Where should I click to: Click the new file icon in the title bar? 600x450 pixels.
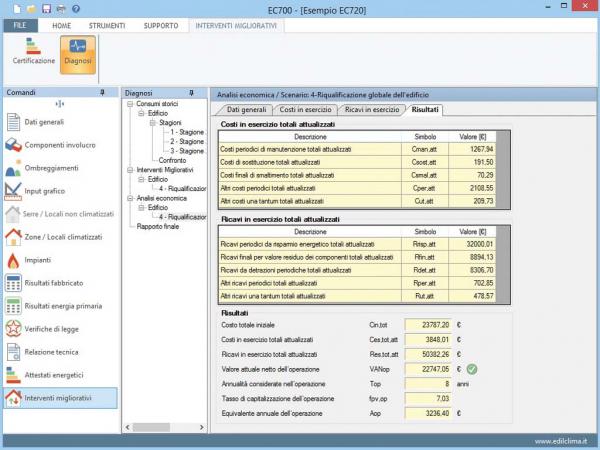[17, 9]
